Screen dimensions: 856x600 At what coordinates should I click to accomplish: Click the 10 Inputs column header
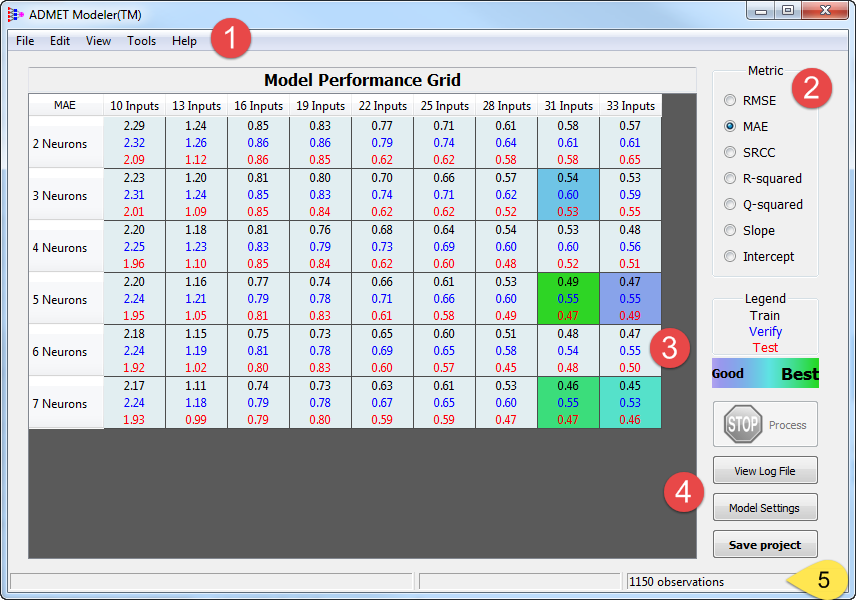point(134,105)
